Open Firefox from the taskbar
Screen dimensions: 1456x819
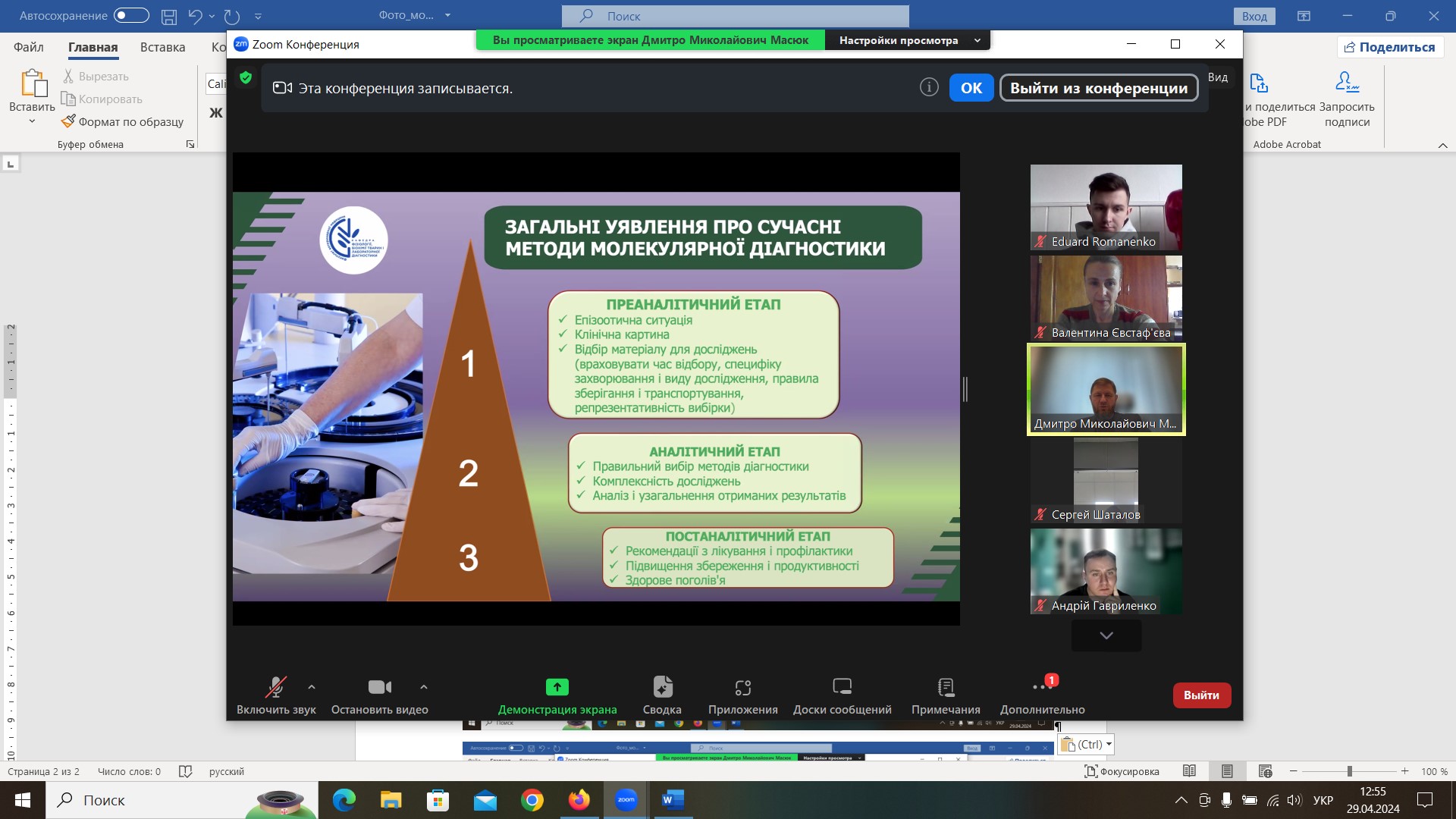[579, 800]
